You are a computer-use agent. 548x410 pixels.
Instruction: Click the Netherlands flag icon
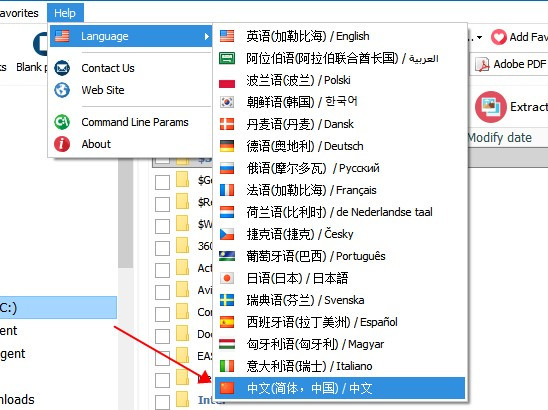coord(227,212)
